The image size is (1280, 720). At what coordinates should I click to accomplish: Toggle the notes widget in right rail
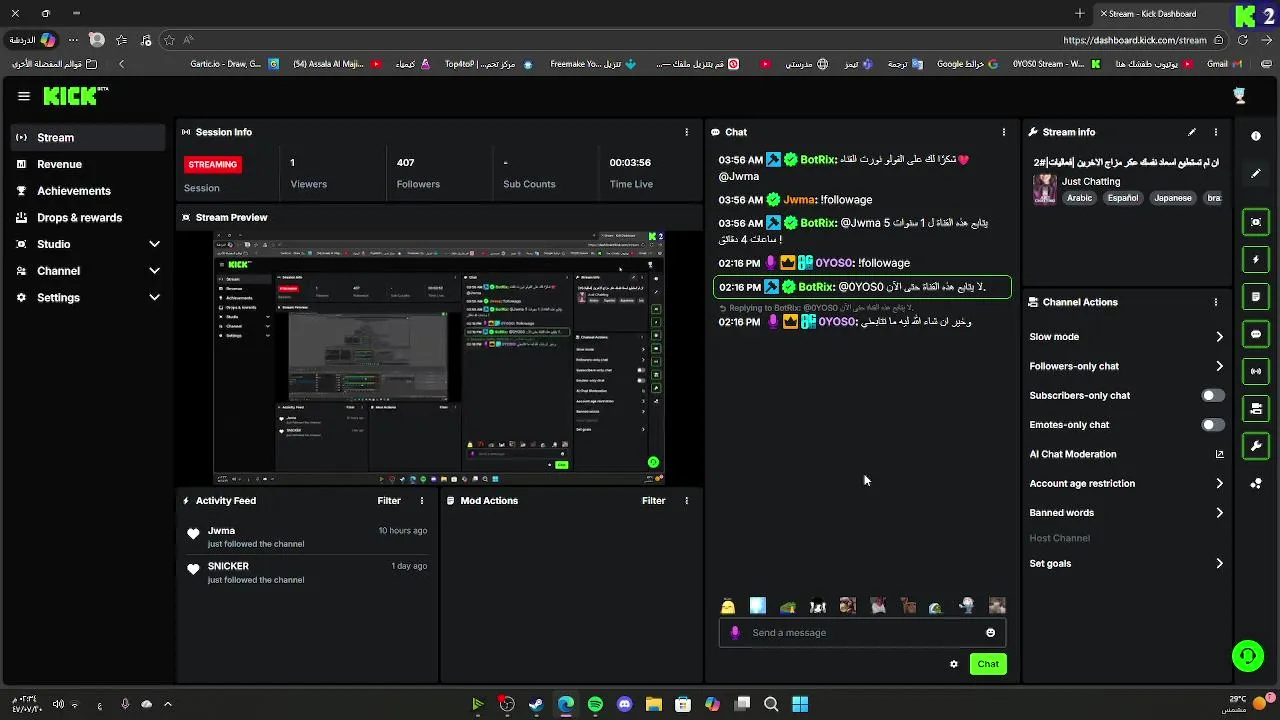pyautogui.click(x=1256, y=297)
